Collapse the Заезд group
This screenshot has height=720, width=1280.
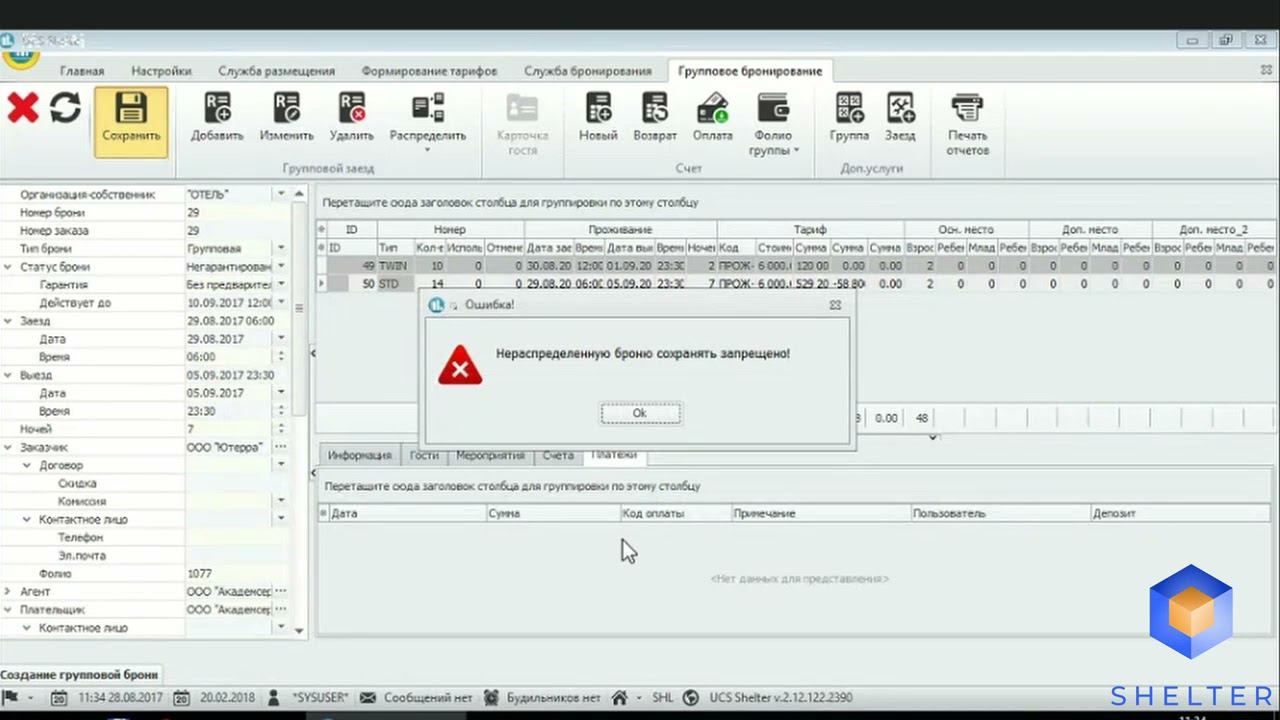point(8,321)
